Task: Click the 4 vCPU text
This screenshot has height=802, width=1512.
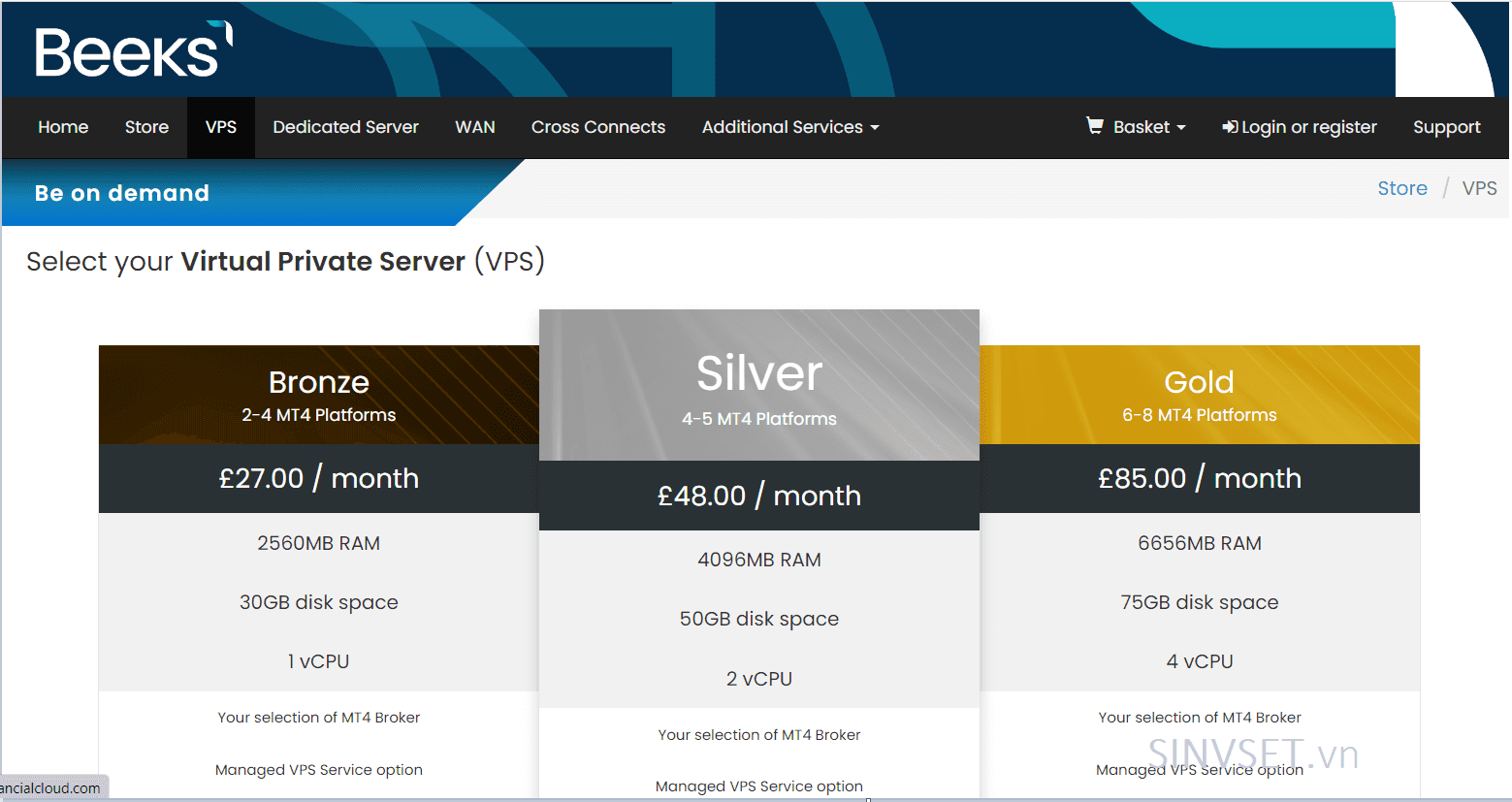Action: click(1200, 661)
